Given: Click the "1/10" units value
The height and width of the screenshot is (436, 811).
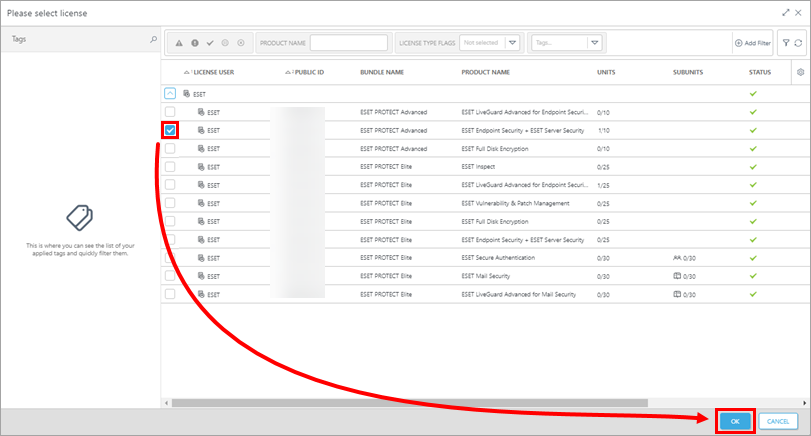Looking at the screenshot, I should [x=604, y=130].
